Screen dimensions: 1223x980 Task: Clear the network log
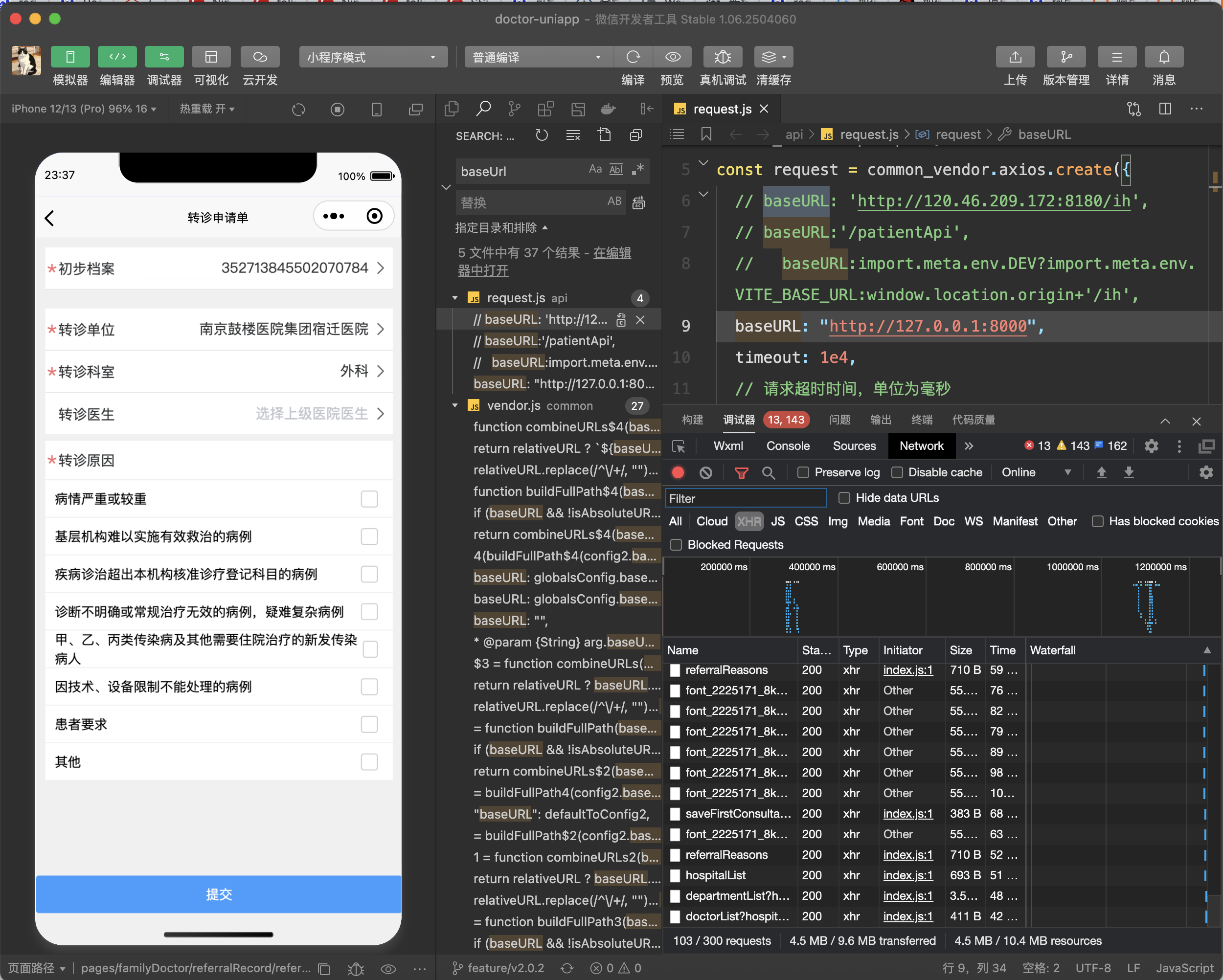pos(705,472)
